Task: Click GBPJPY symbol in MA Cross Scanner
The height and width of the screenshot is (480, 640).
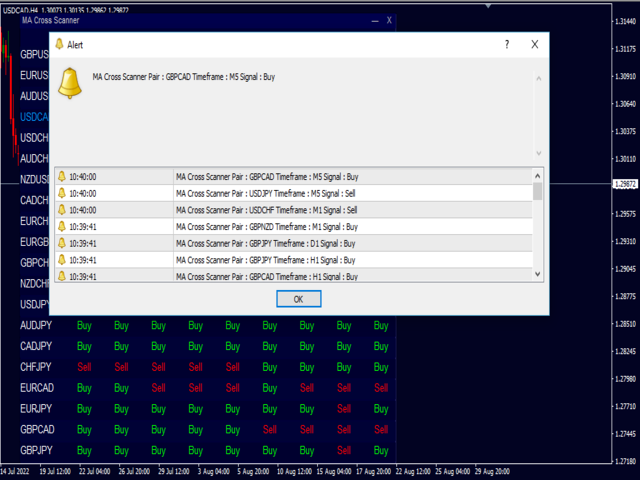Action: point(36,450)
